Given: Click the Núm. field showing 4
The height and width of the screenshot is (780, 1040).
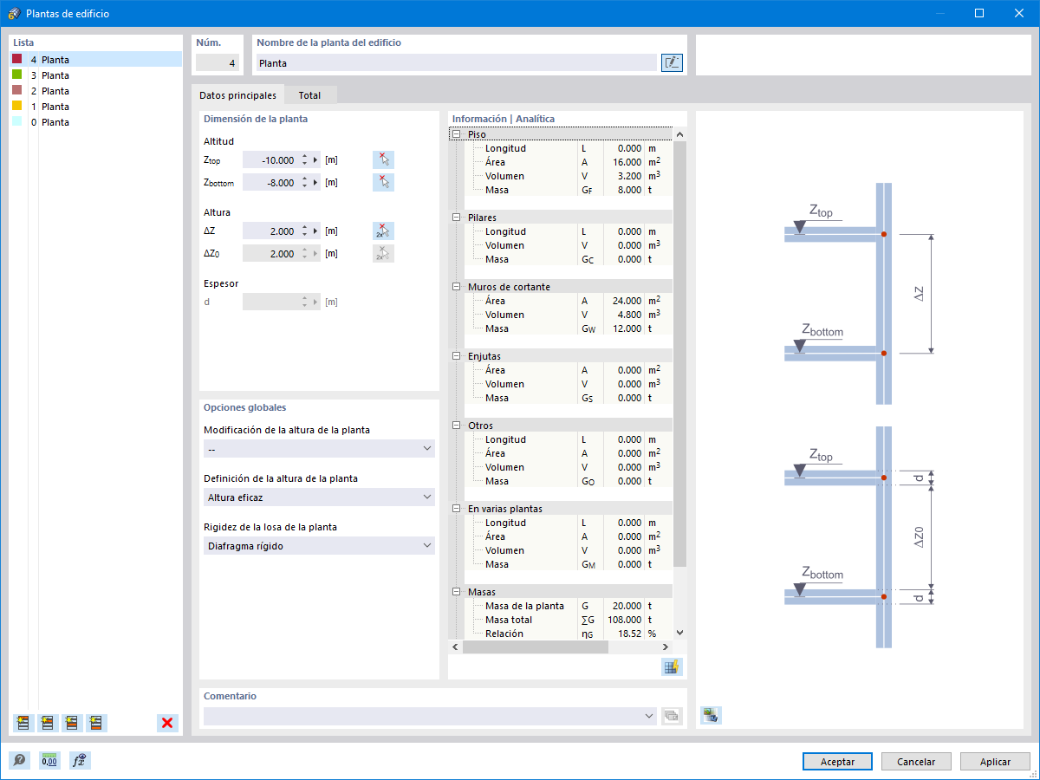Looking at the screenshot, I should 218,63.
